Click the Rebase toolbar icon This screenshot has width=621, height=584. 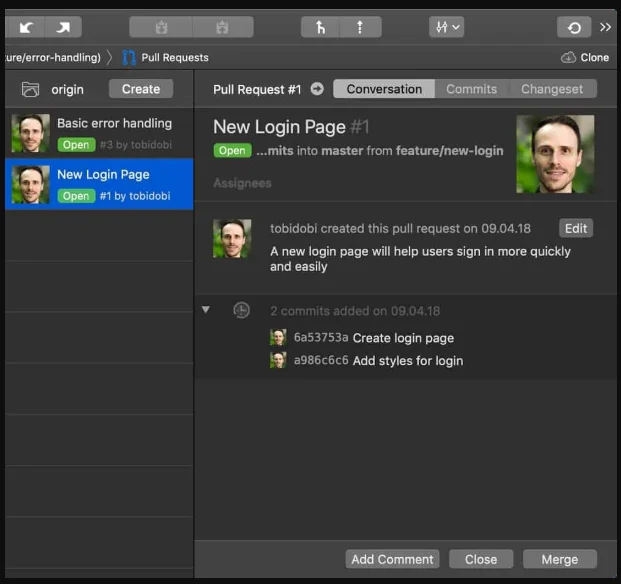click(x=360, y=27)
